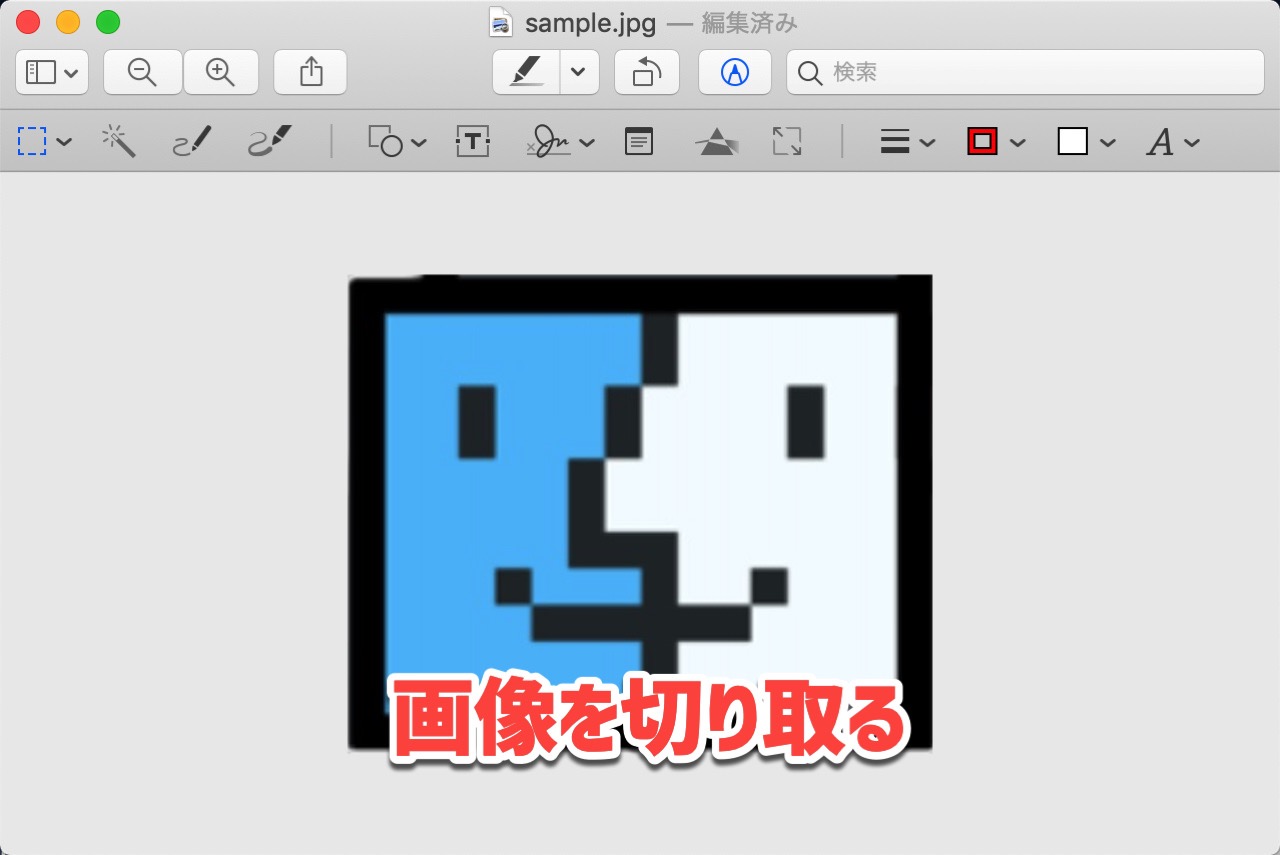
Task: Open the Adjust Color prism tool
Action: tap(718, 141)
